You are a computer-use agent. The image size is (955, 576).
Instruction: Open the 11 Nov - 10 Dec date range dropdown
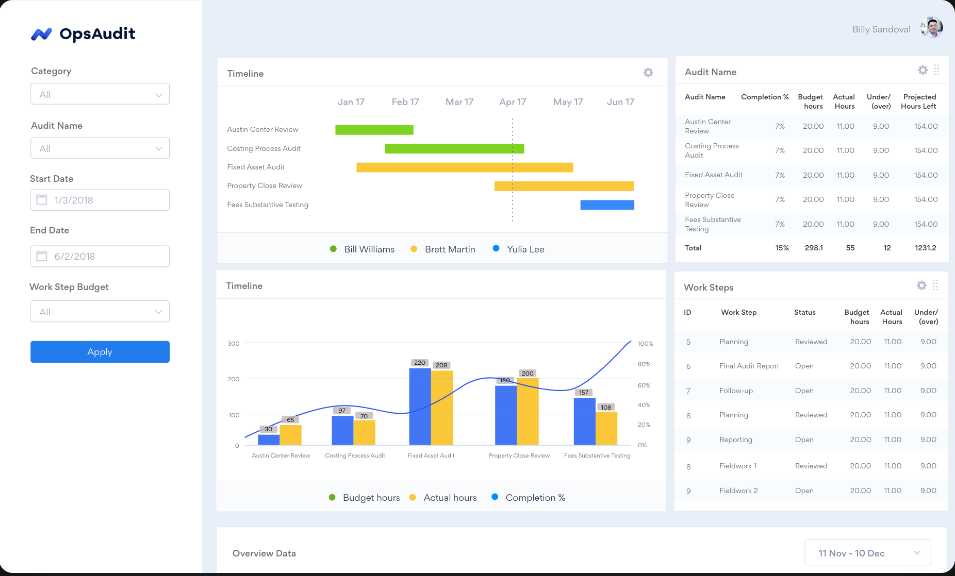[x=868, y=553]
